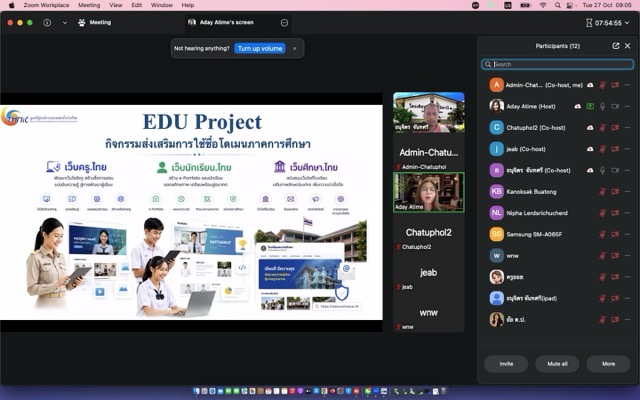
Task: Select Aday Atime's video thumbnail
Action: pyautogui.click(x=429, y=192)
